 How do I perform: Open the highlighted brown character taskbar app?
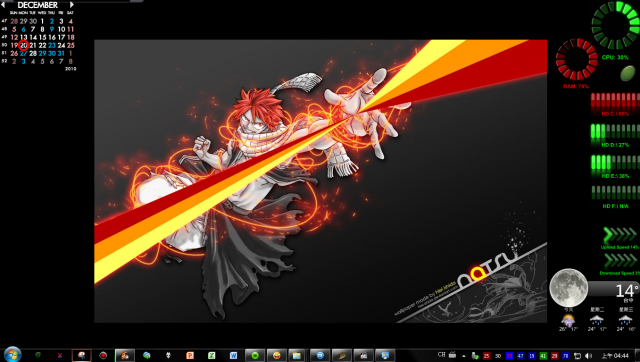[124, 355]
